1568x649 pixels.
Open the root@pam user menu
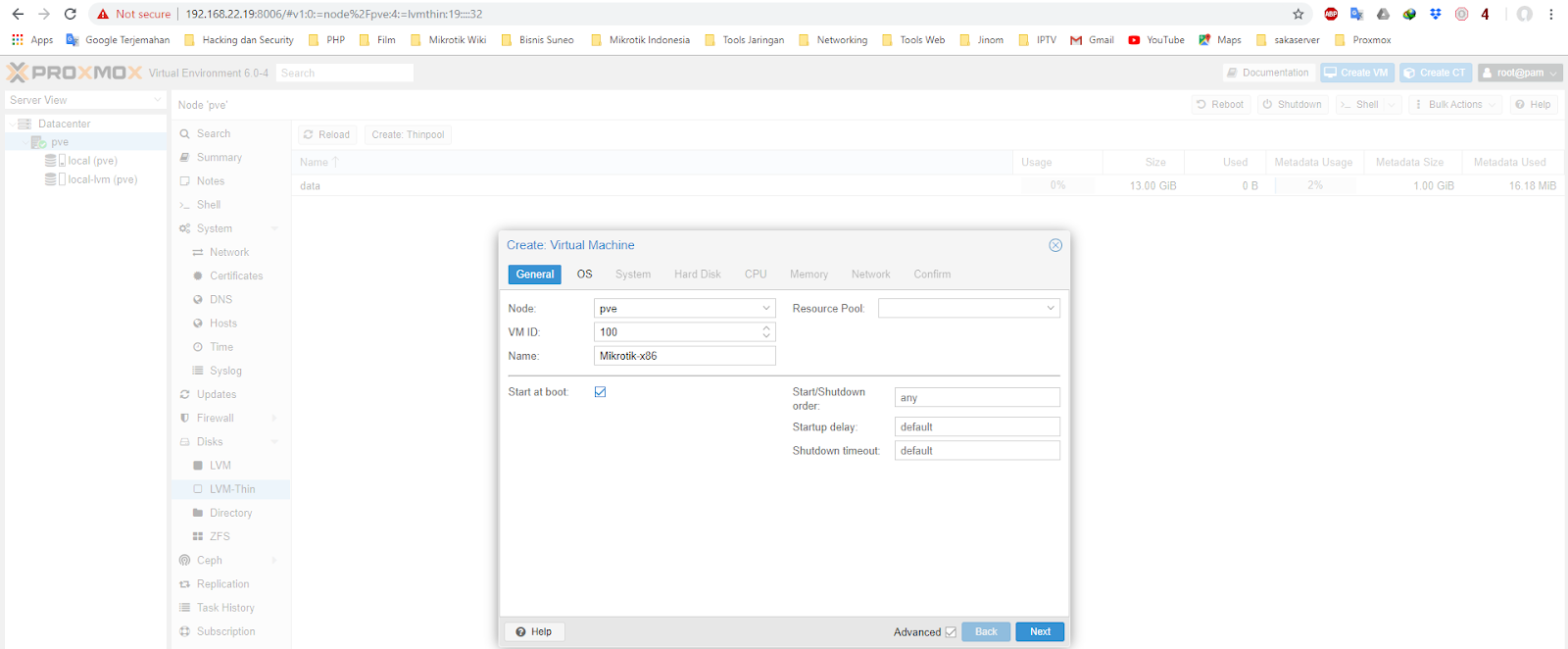click(x=1520, y=73)
